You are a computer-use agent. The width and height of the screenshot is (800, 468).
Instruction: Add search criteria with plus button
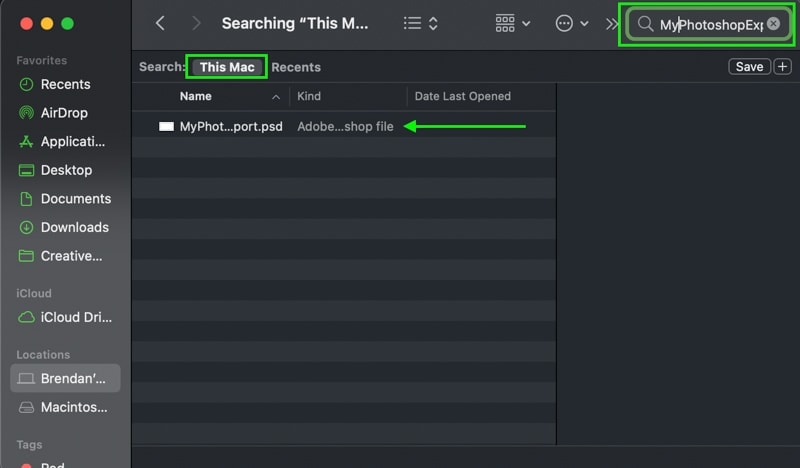coord(782,67)
